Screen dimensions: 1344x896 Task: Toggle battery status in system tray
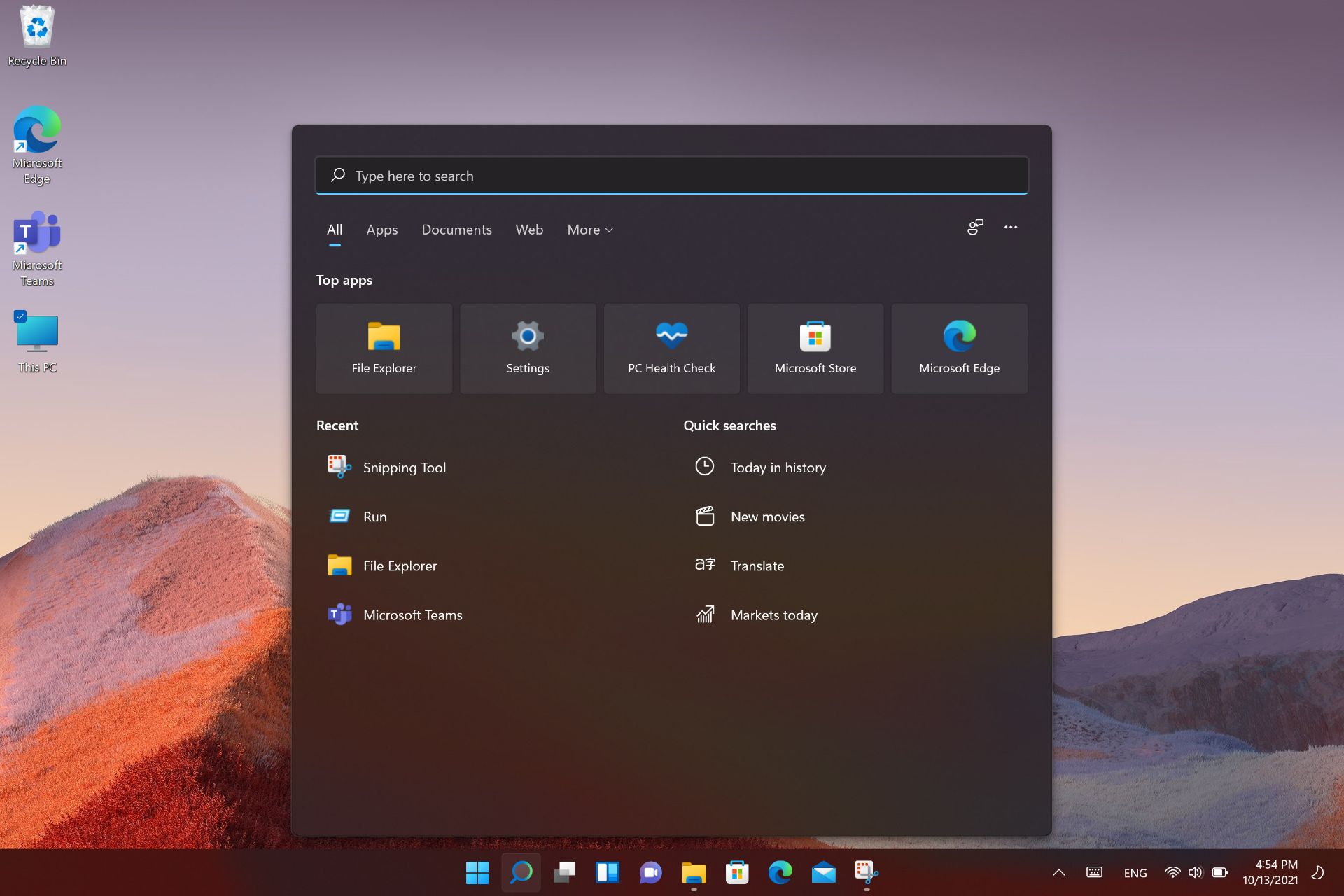1216,871
